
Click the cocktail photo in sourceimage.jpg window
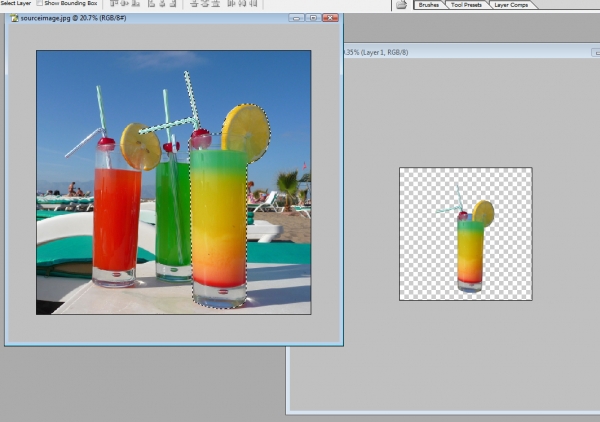(174, 182)
